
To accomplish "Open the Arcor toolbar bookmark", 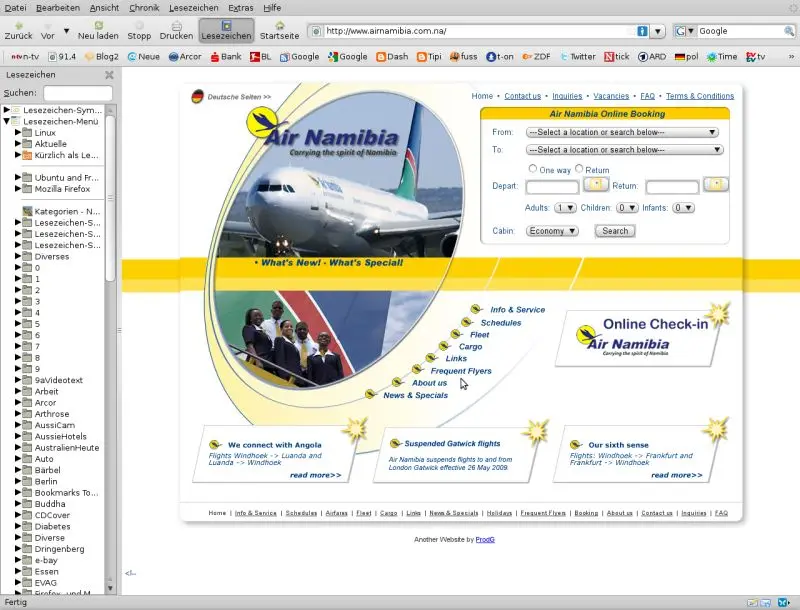I will click(x=185, y=57).
